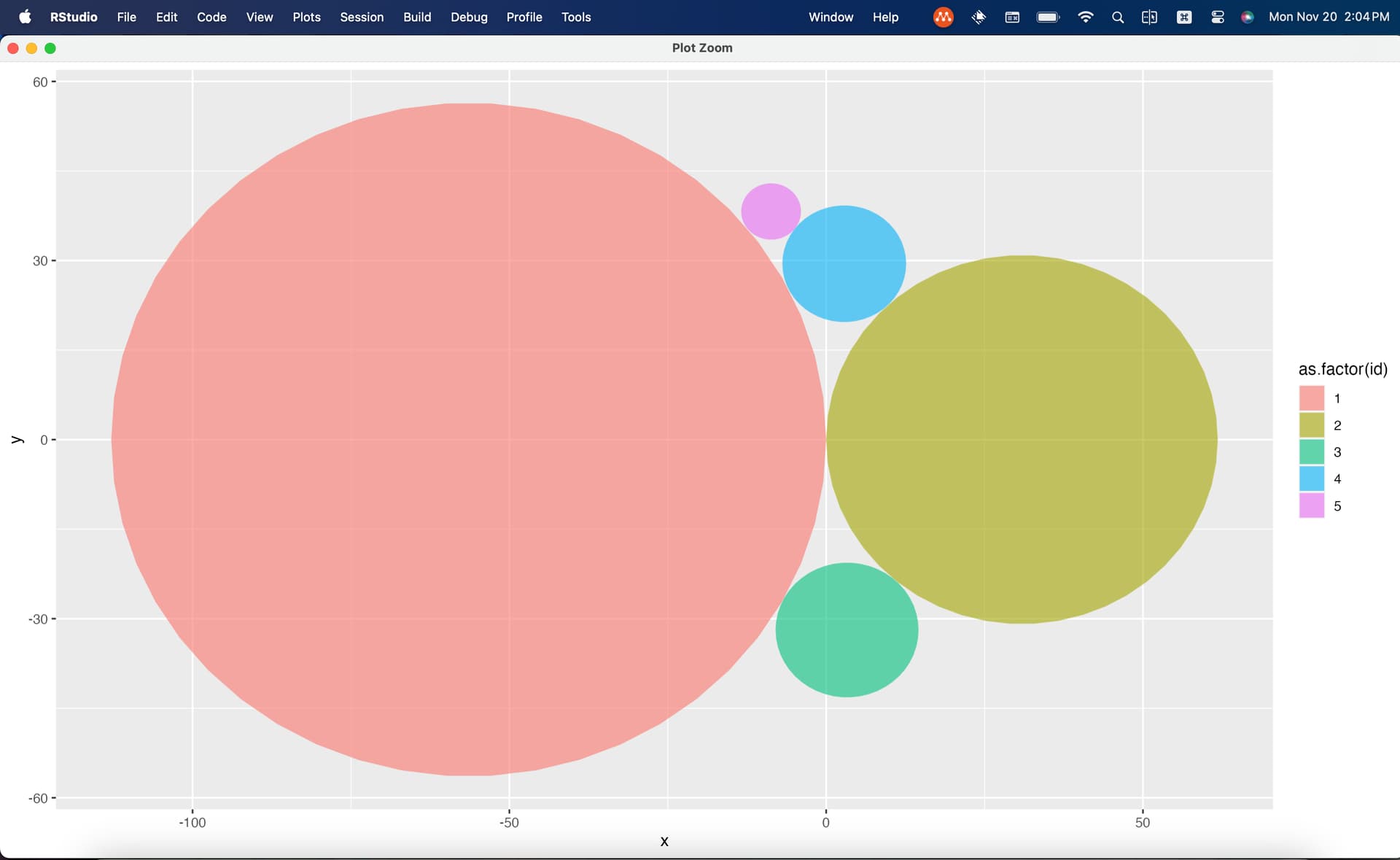1400x860 pixels.
Task: Click the Wi-Fi status icon
Action: pos(1085,17)
